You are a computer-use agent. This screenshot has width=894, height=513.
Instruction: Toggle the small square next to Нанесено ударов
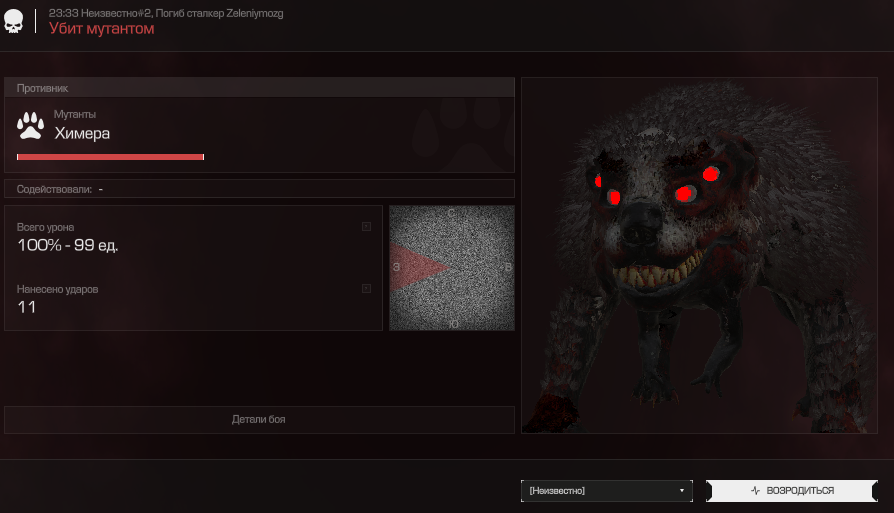(x=366, y=288)
